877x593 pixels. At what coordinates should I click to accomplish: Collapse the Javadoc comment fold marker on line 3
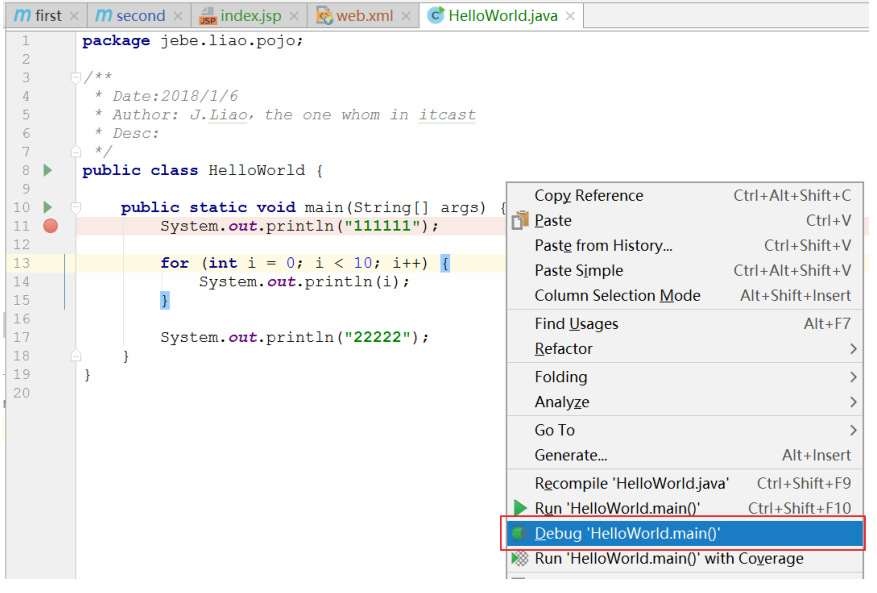(x=76, y=78)
